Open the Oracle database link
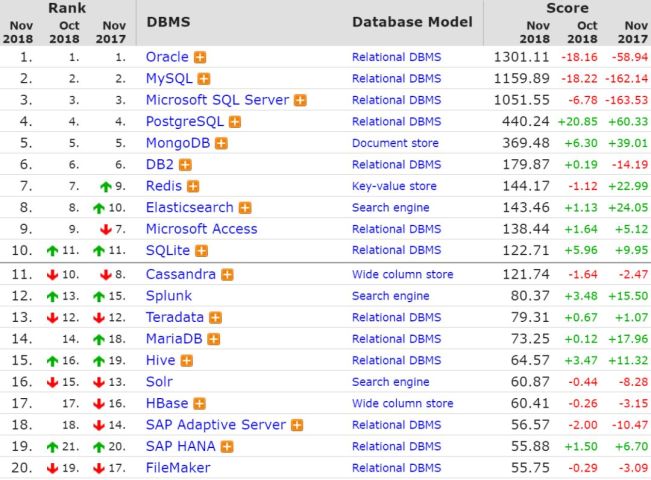 167,57
